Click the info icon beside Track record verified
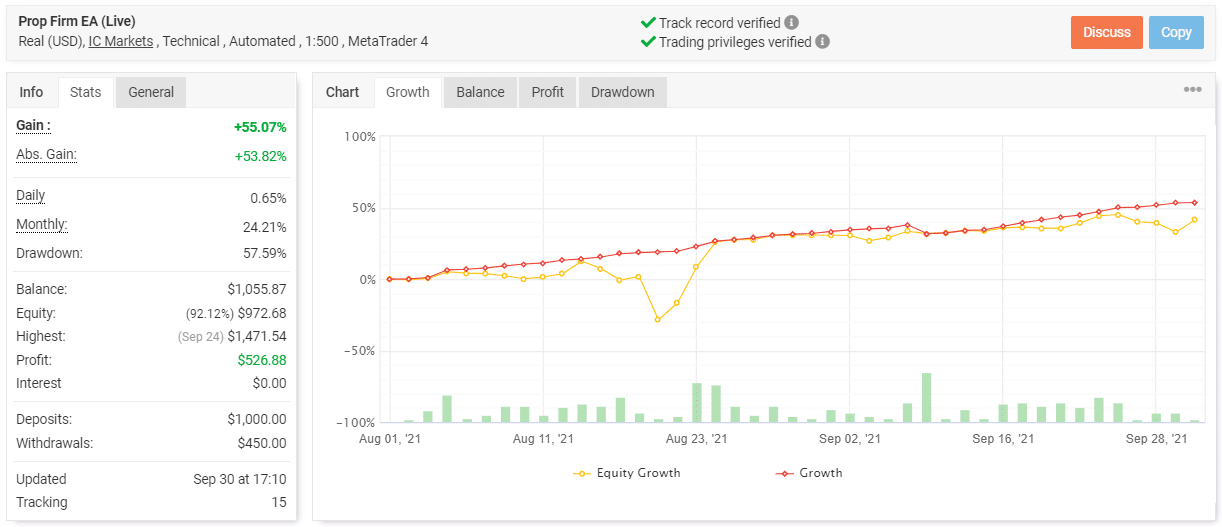 791,22
